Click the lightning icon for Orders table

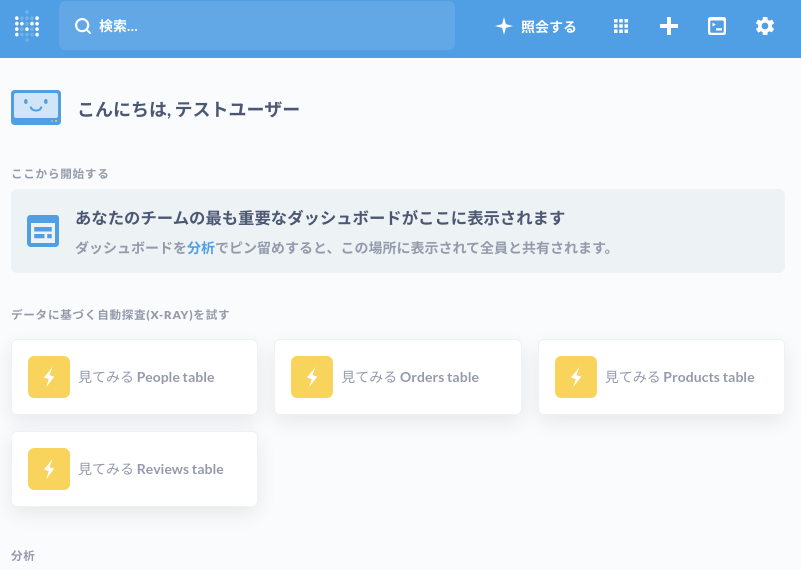(x=312, y=377)
